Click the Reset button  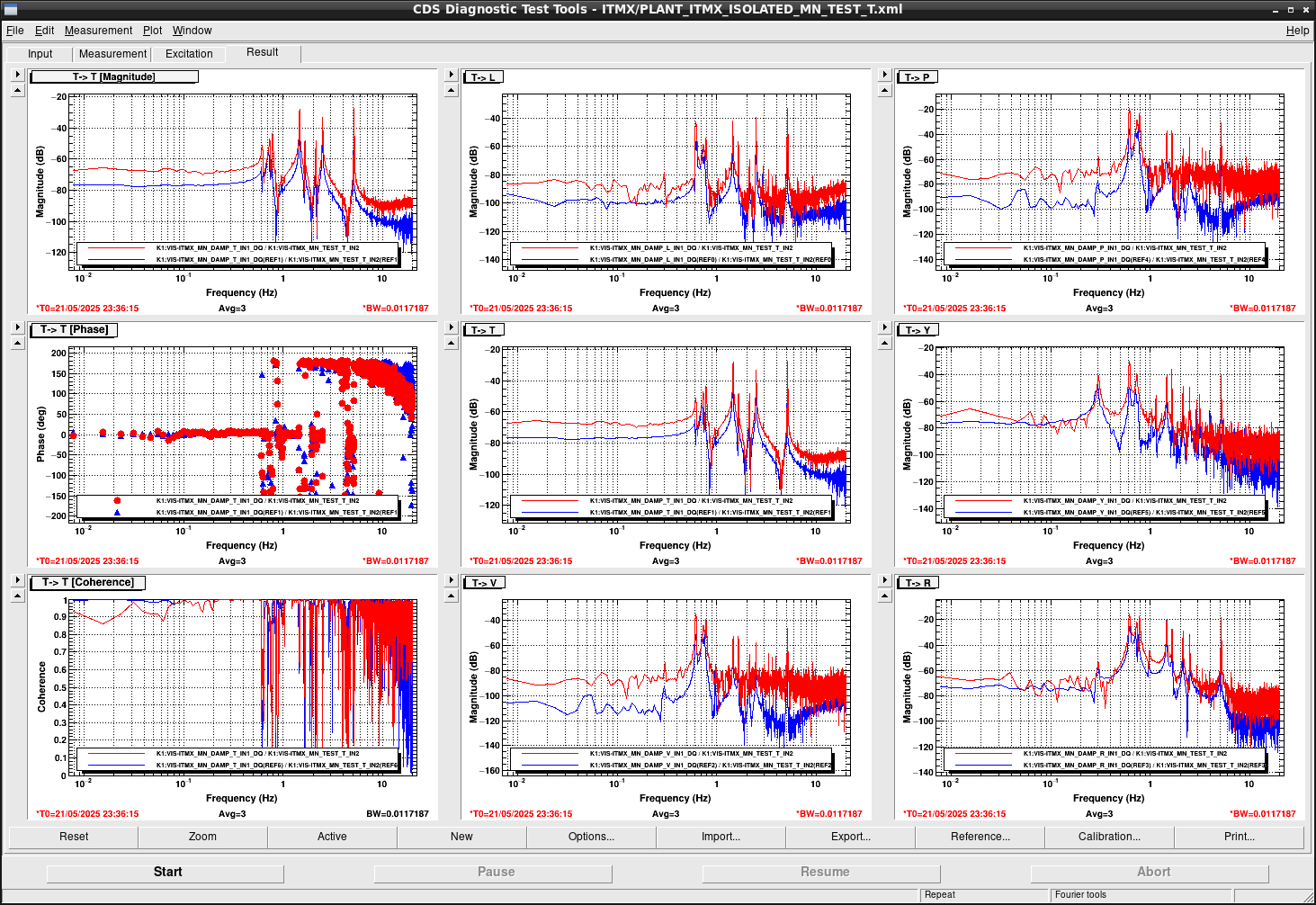74,837
